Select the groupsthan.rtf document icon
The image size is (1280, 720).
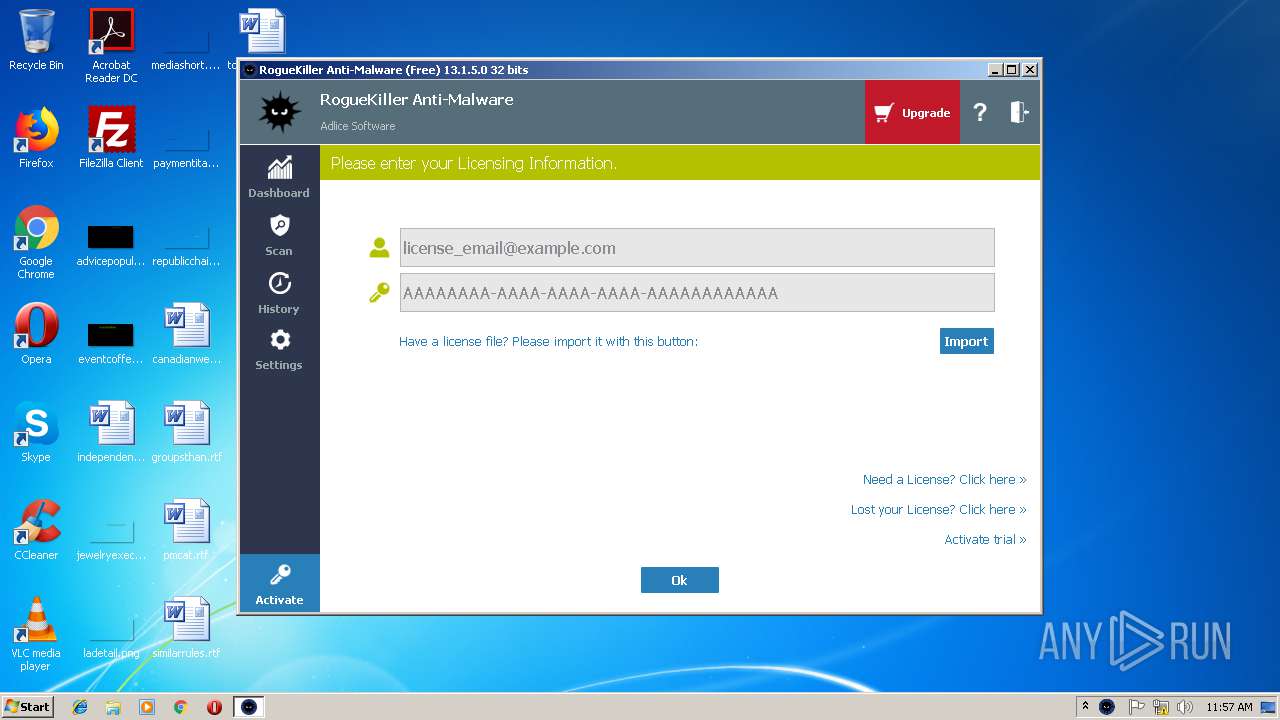187,432
